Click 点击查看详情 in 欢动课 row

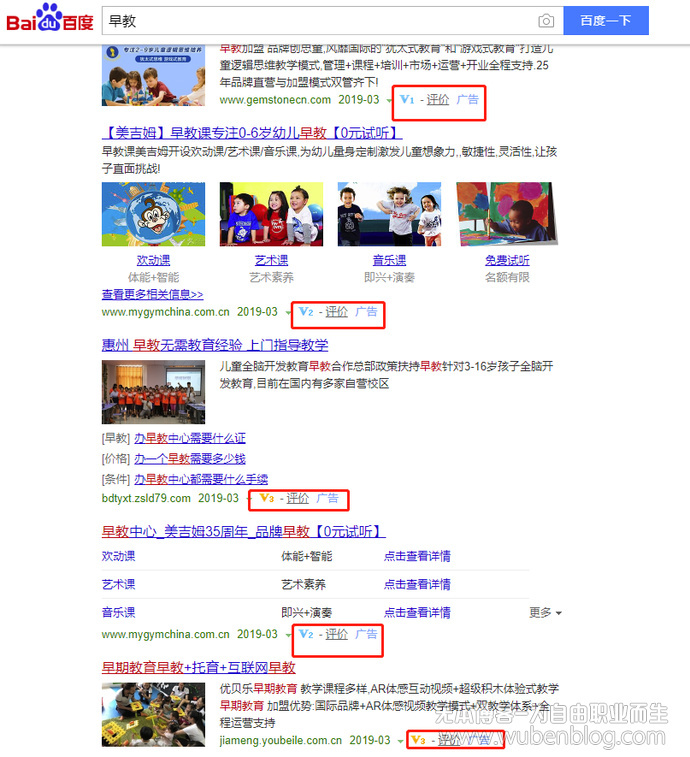tap(417, 556)
